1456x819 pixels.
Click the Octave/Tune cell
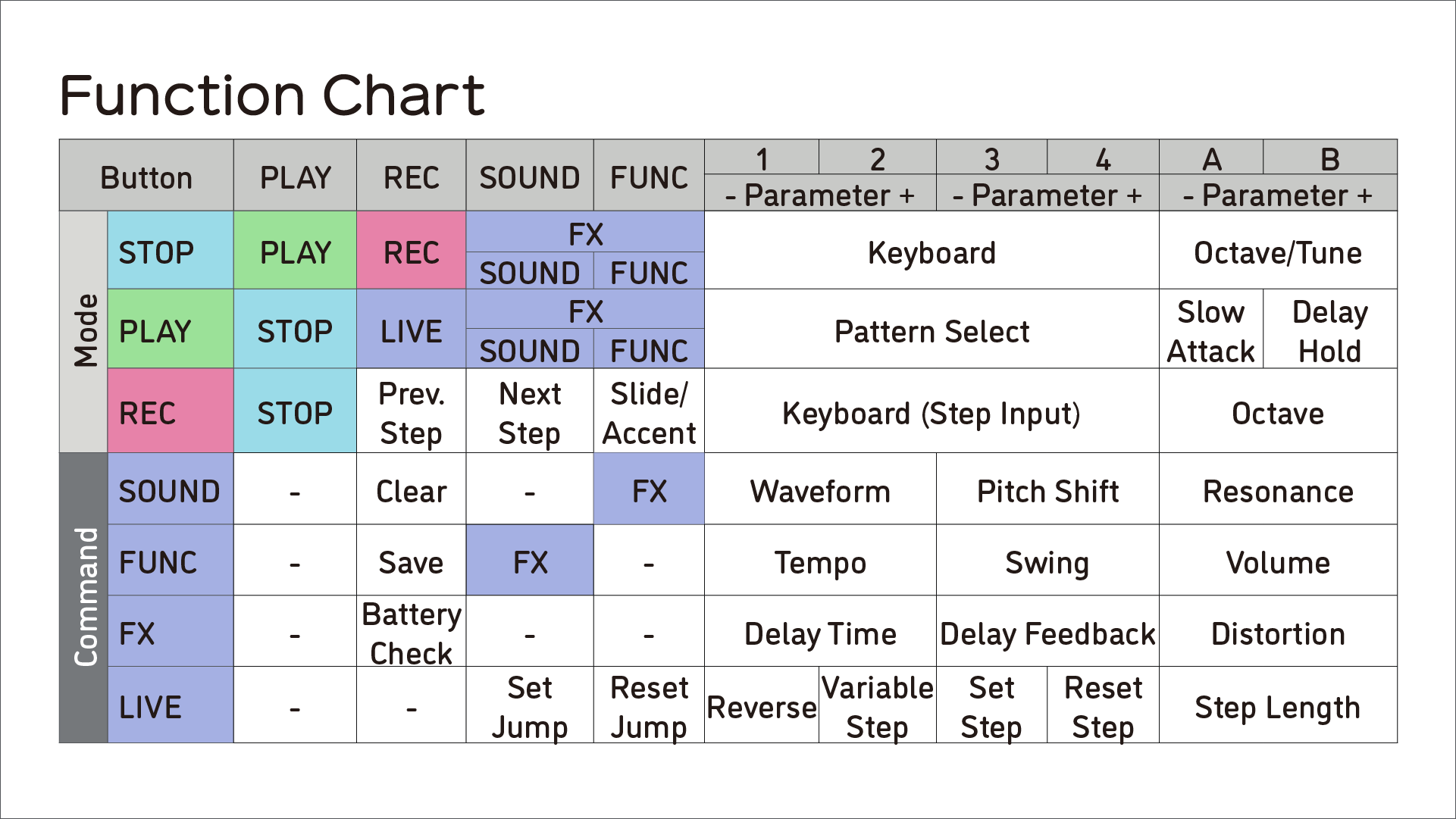pos(1278,252)
